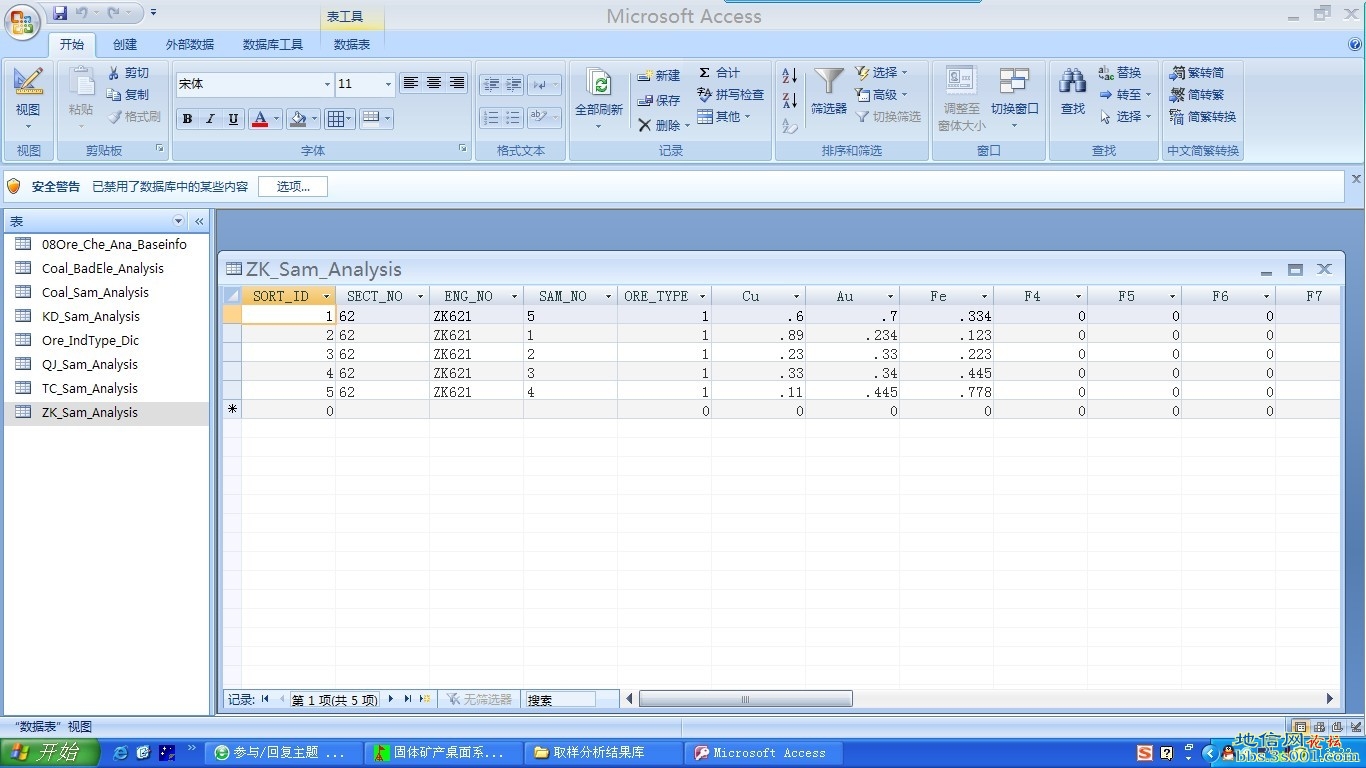
Task: Align text right
Action: click(457, 83)
